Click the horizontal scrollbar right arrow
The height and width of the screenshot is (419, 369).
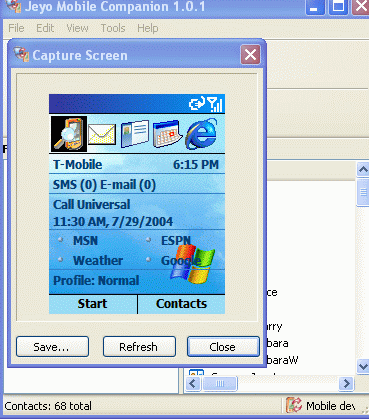346,384
